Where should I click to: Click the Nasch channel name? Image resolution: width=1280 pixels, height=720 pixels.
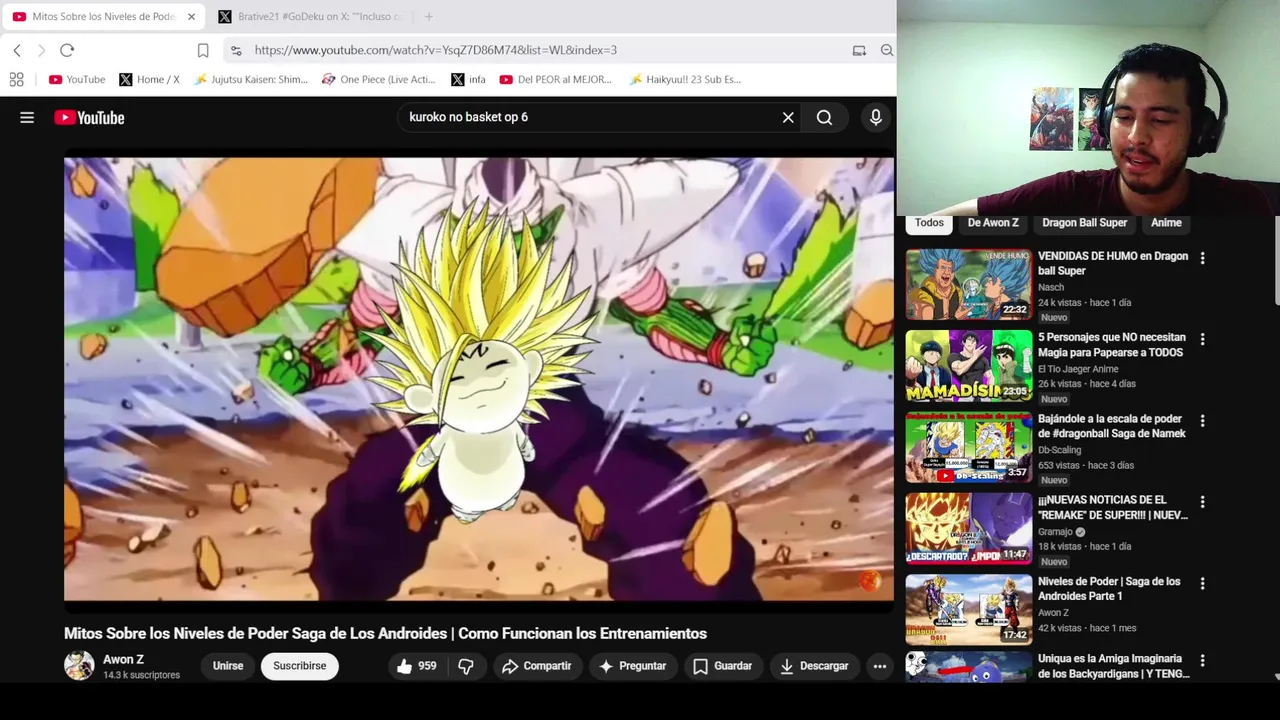tap(1051, 287)
